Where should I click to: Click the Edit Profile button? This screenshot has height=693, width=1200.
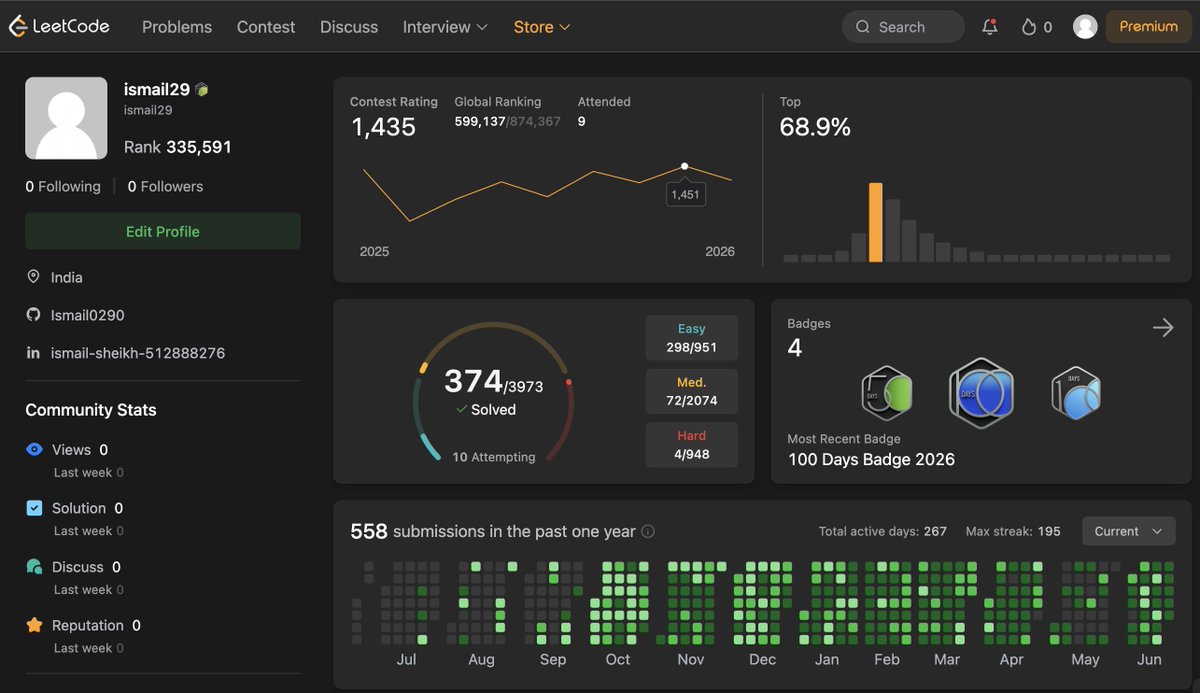[163, 231]
